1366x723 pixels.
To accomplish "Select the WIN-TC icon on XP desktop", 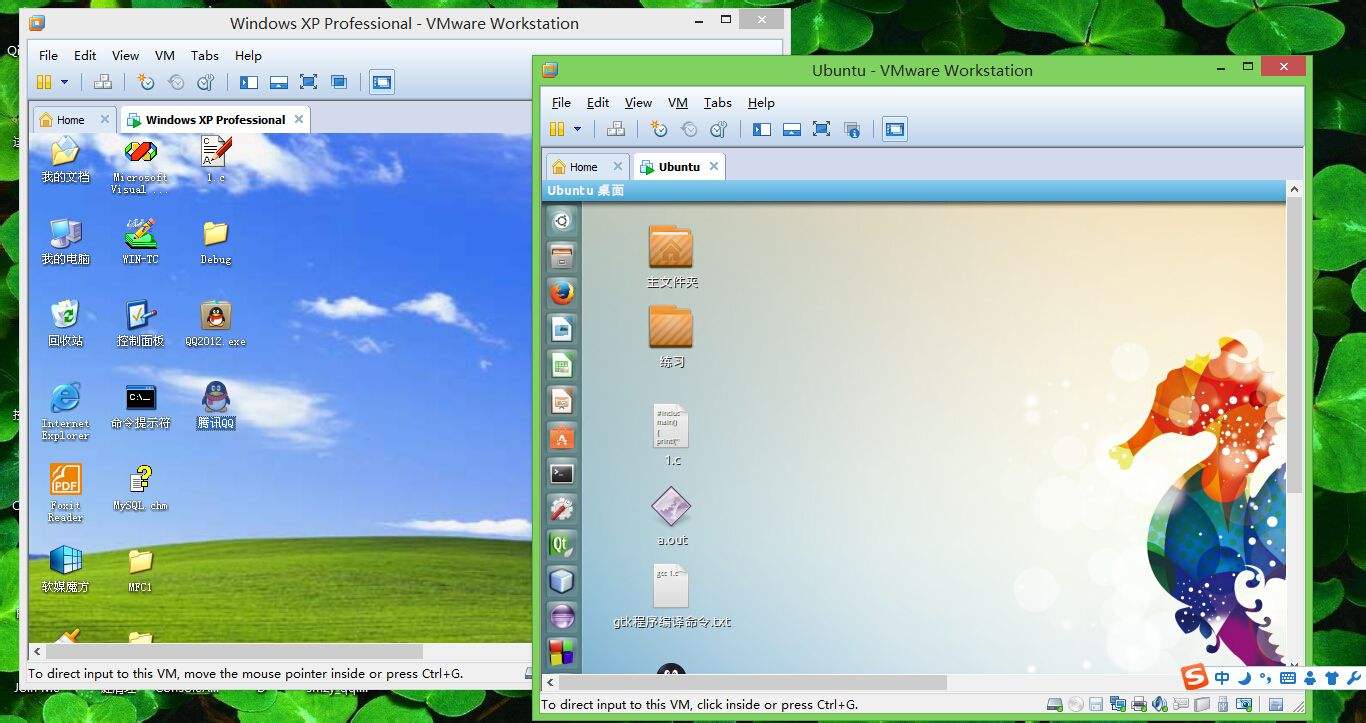I will point(140,241).
